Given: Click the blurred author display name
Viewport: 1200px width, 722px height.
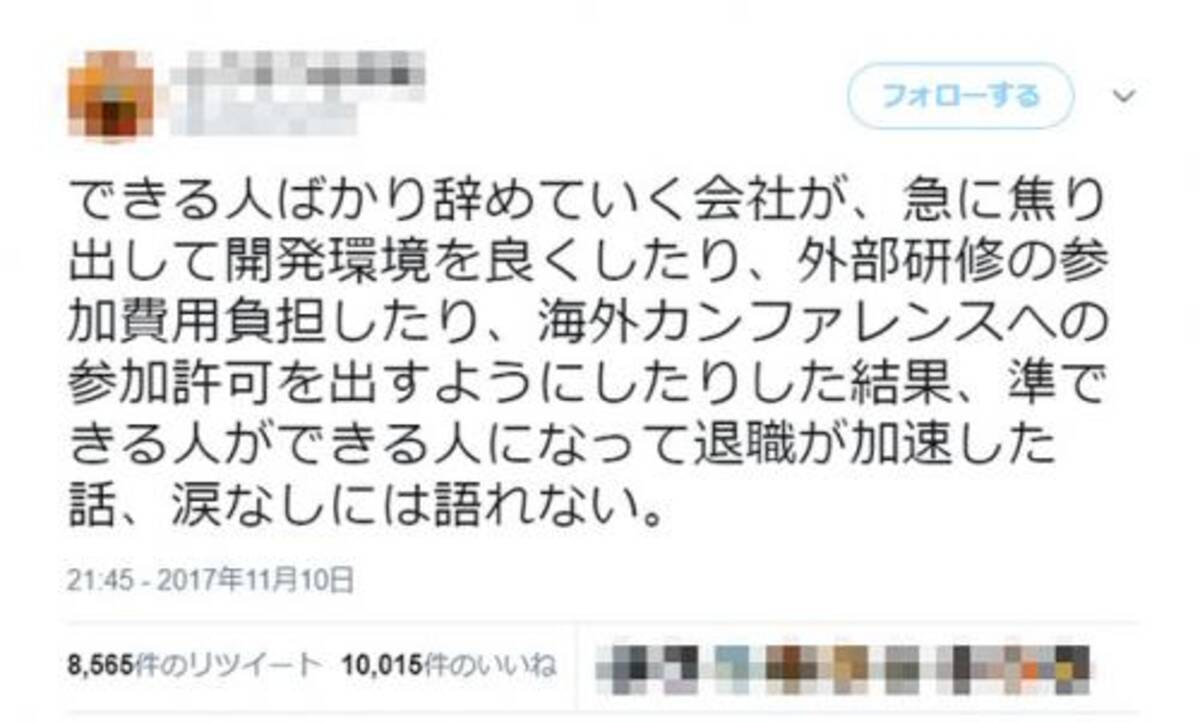Looking at the screenshot, I should (300, 72).
